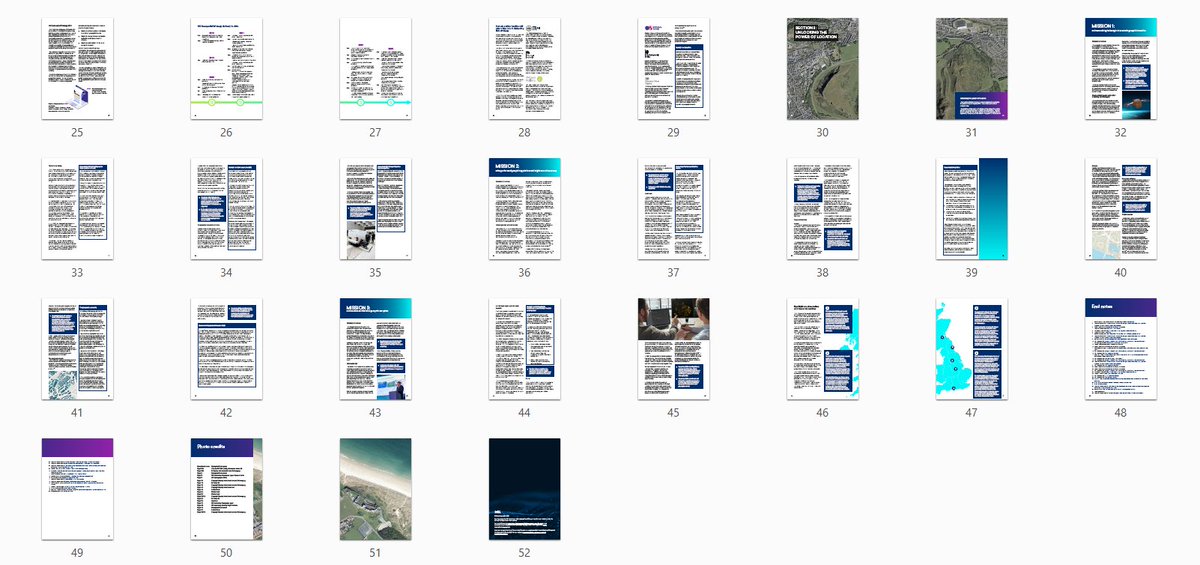Select page 29 thumbnail
1200x565 pixels.
pyautogui.click(x=674, y=69)
